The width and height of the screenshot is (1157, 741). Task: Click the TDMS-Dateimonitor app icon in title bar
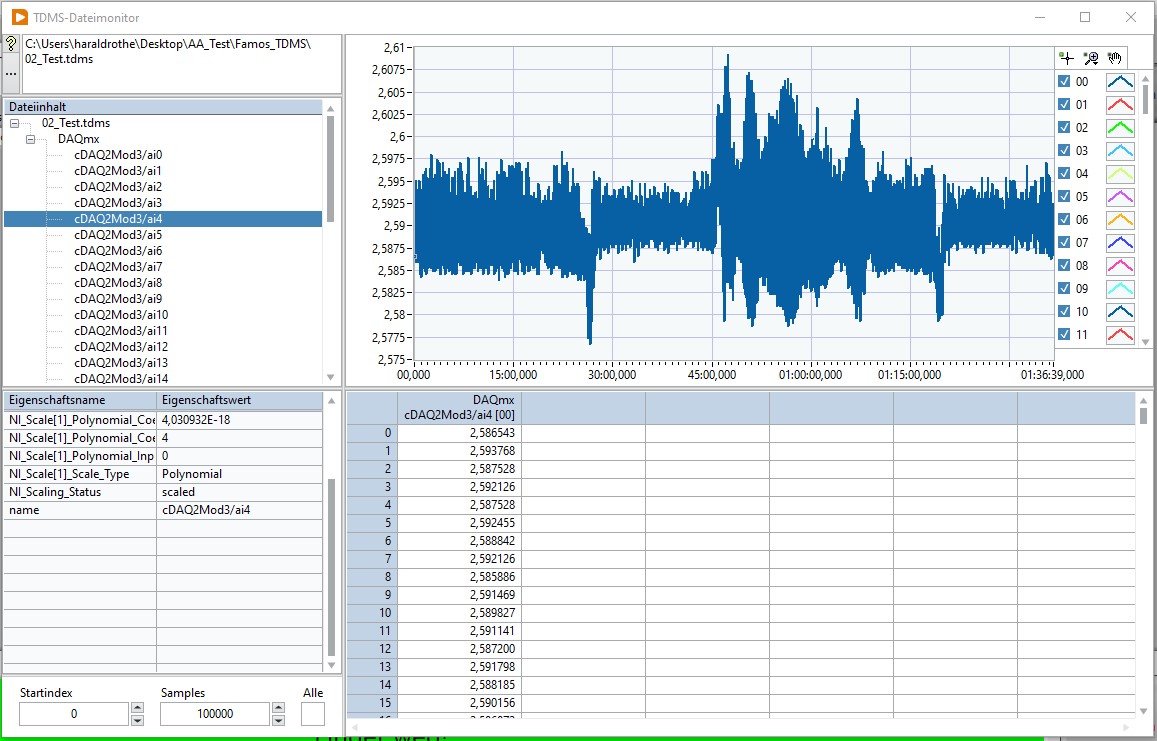[20, 17]
